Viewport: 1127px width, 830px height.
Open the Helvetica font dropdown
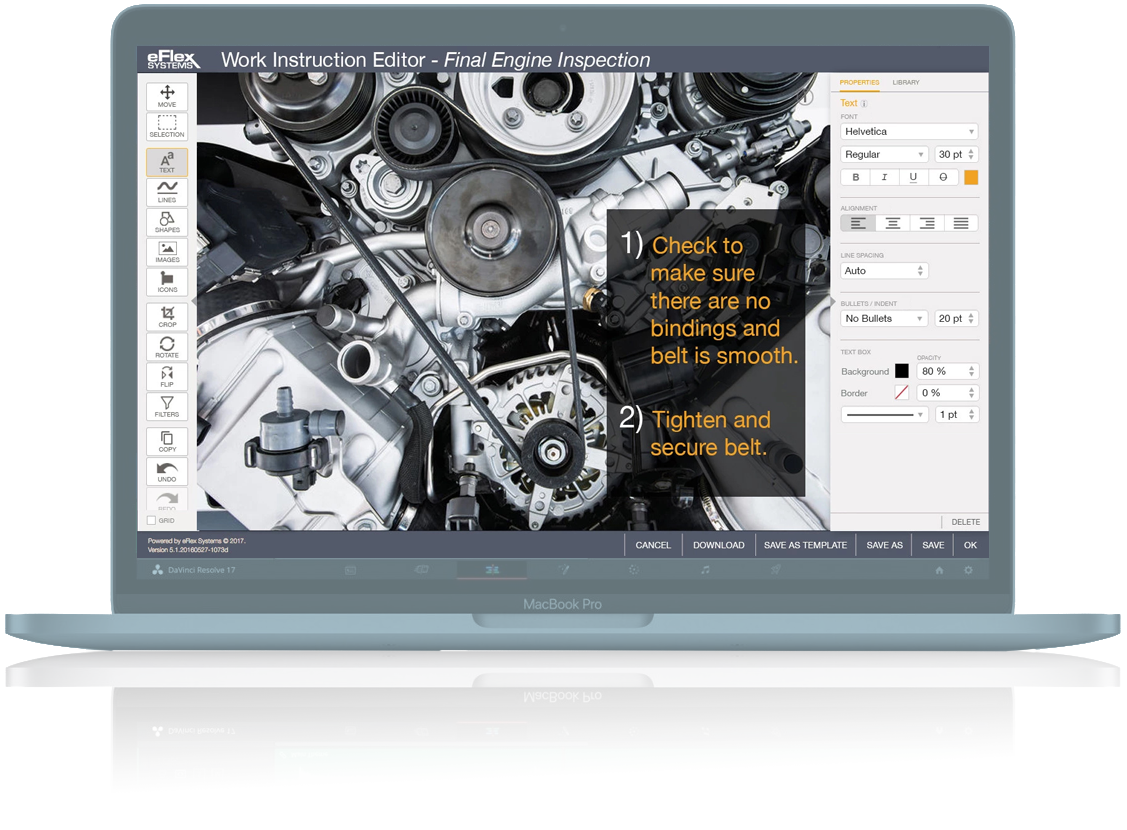click(x=908, y=131)
